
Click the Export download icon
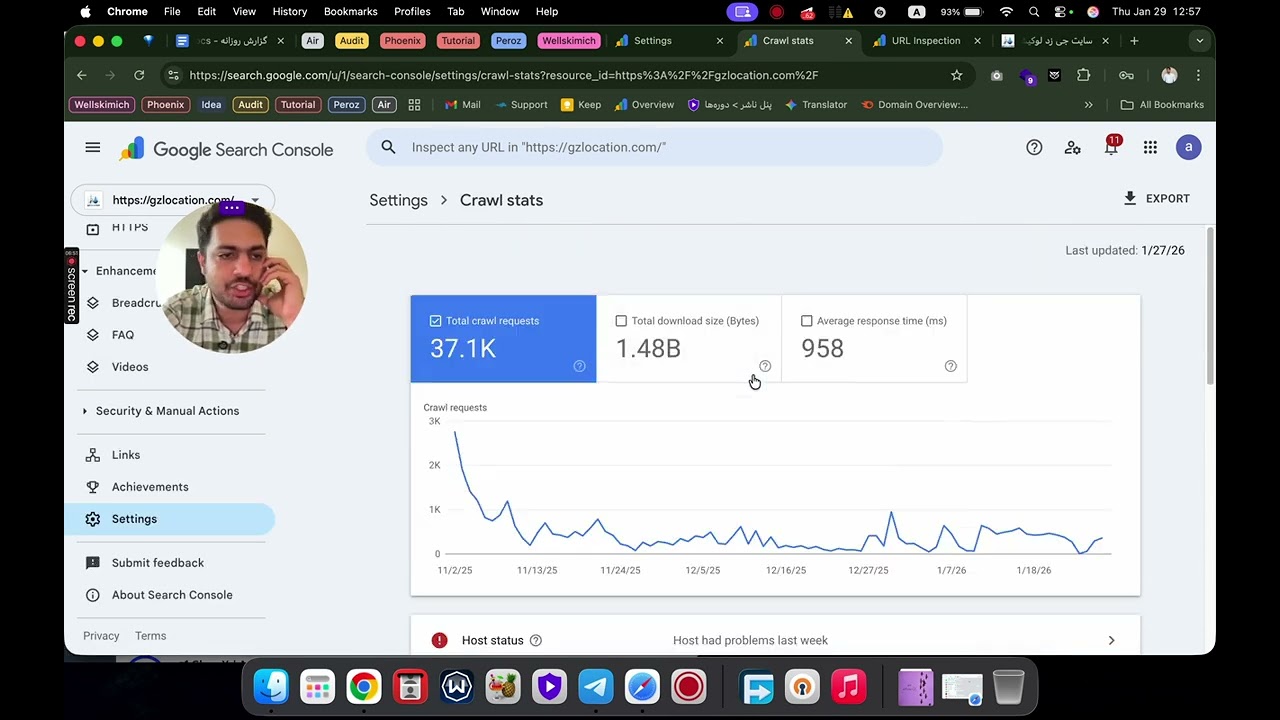coord(1130,199)
